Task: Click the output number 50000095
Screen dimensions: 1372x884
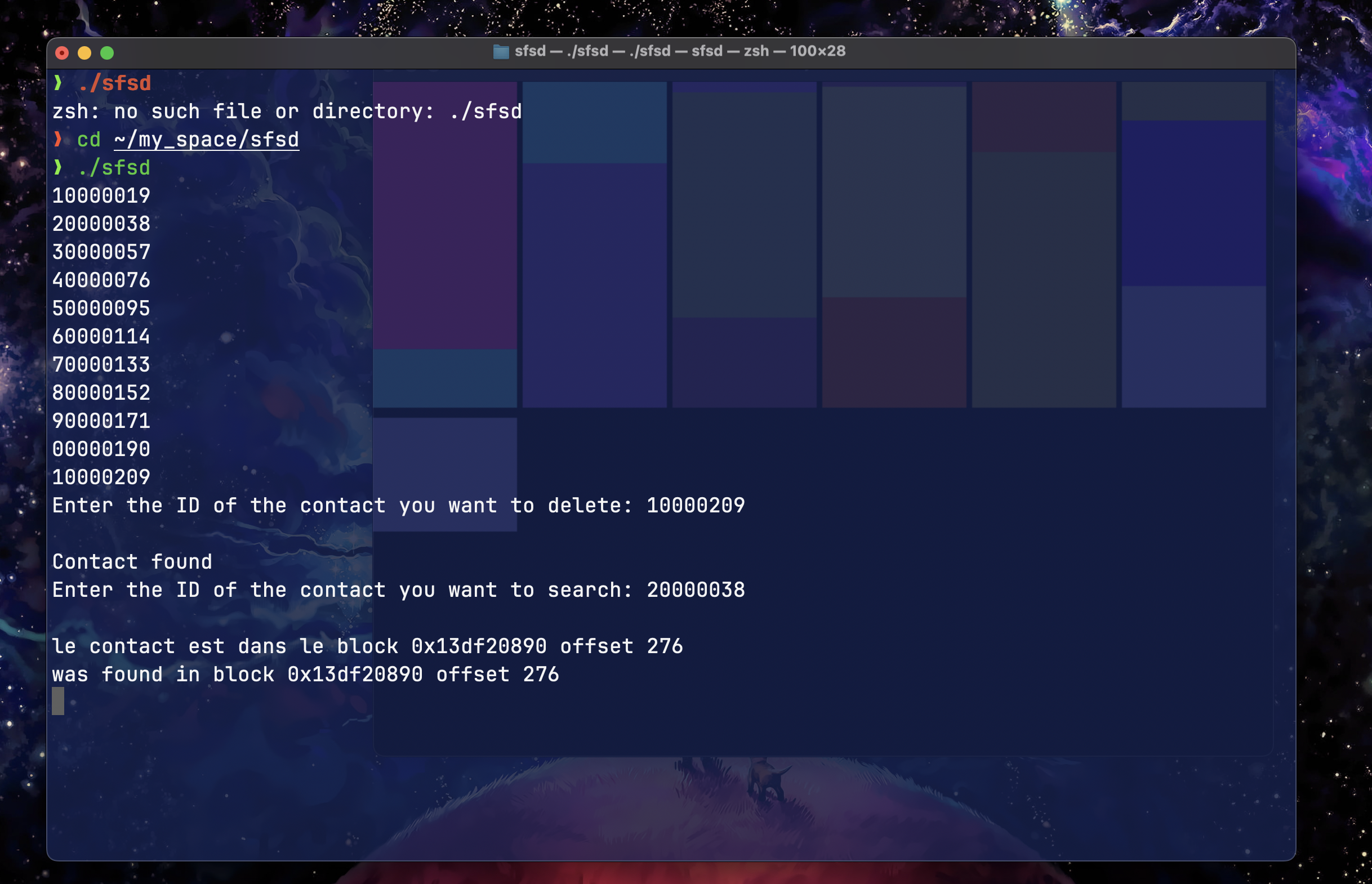Action: tap(101, 308)
